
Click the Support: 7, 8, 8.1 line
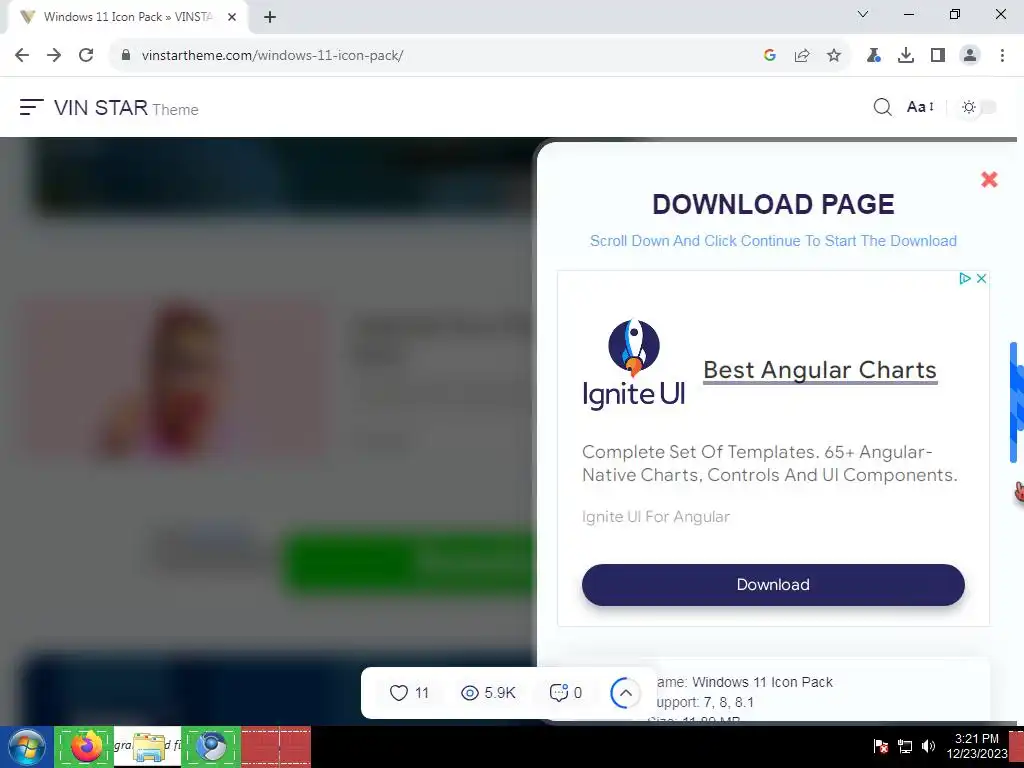(704, 703)
